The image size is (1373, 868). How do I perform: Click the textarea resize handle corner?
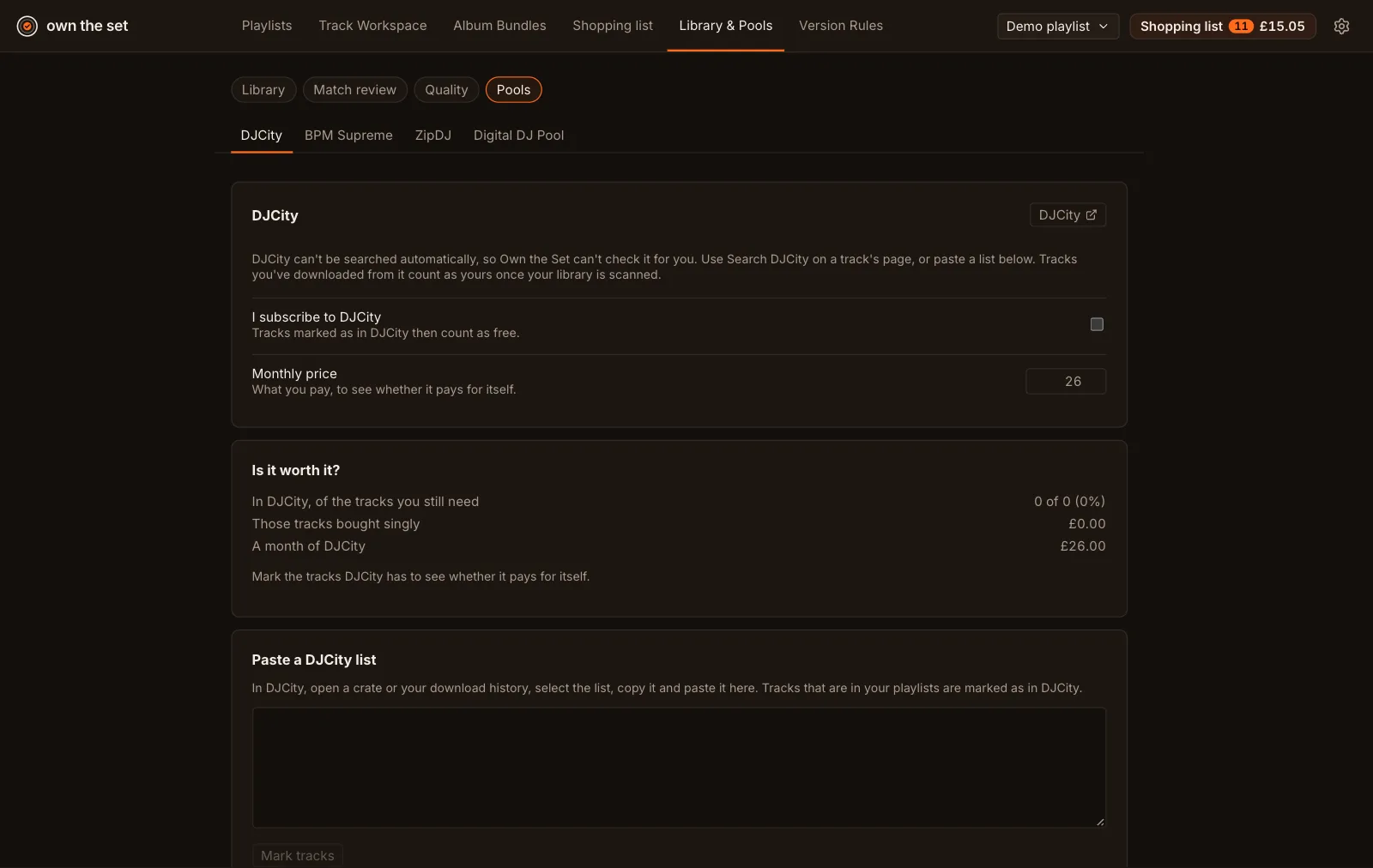tap(1100, 822)
